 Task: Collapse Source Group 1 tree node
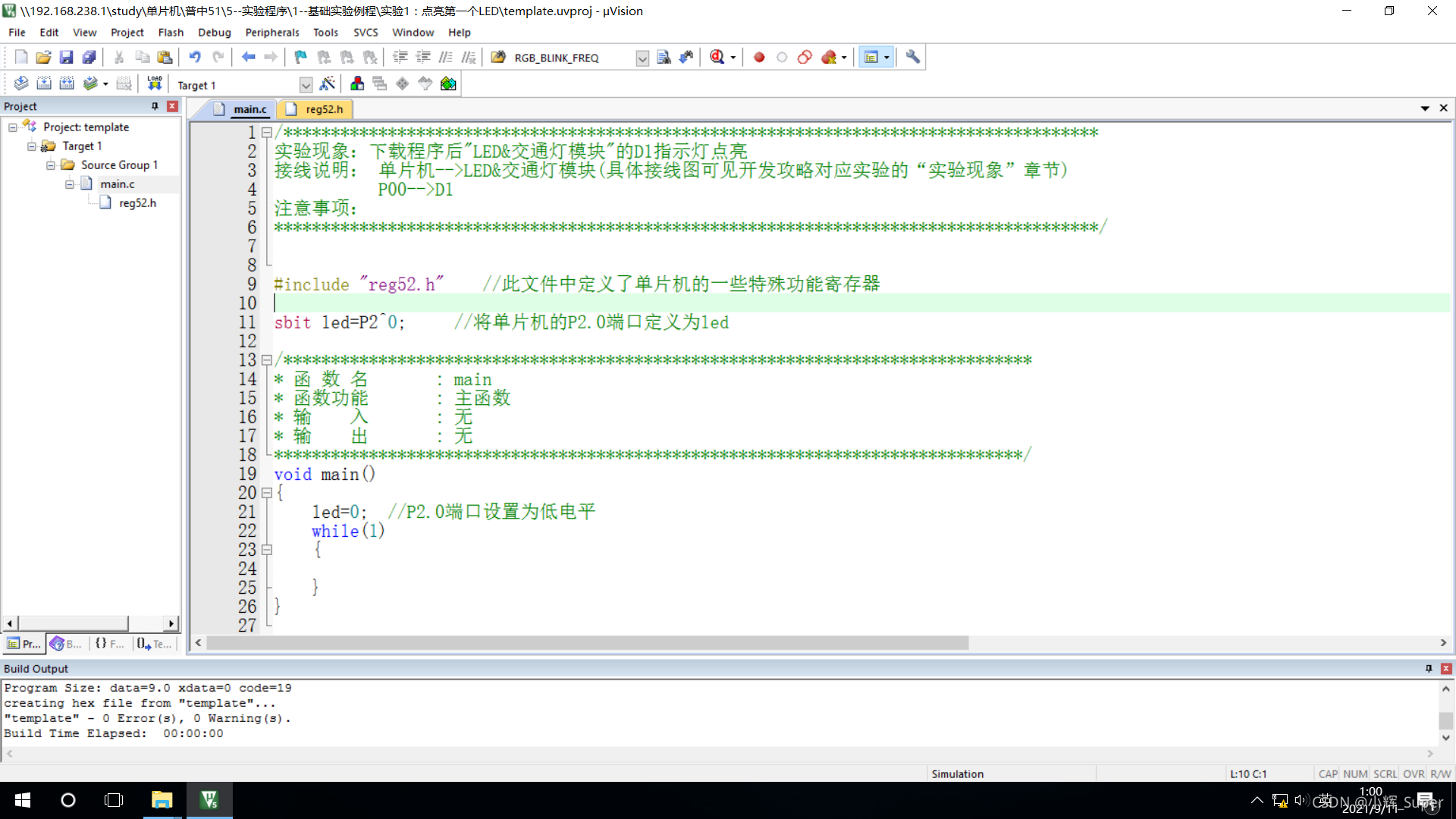(51, 165)
